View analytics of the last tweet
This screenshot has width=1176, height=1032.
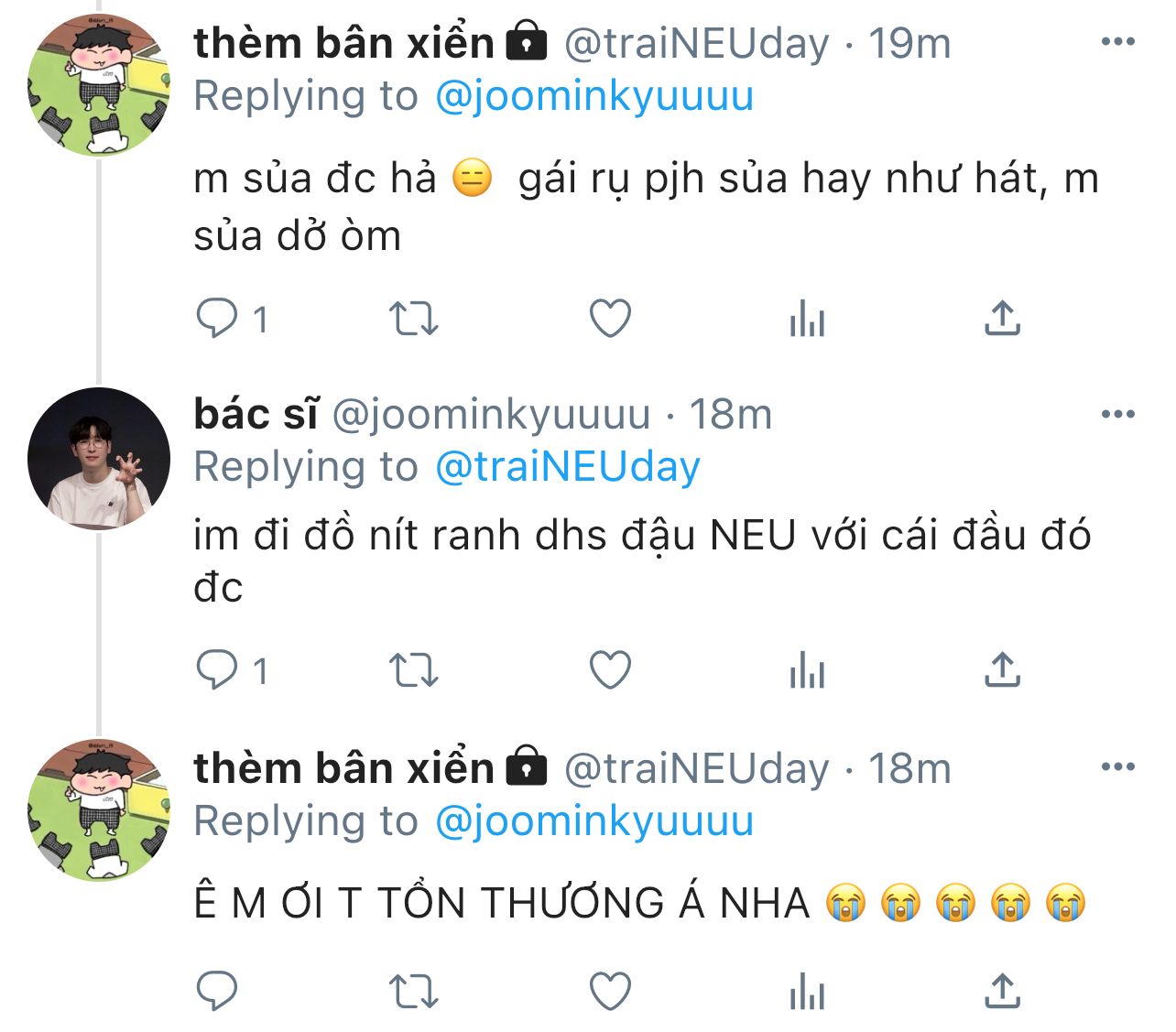[807, 992]
